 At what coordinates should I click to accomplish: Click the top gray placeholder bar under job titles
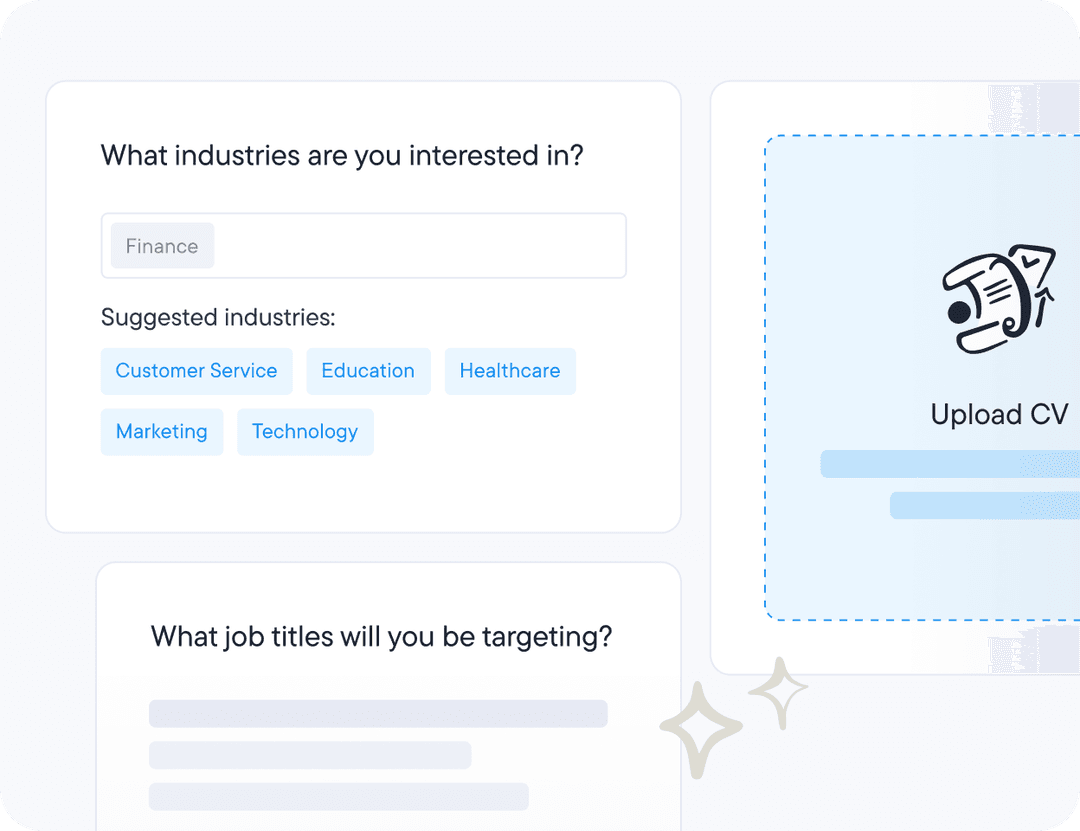click(x=378, y=713)
